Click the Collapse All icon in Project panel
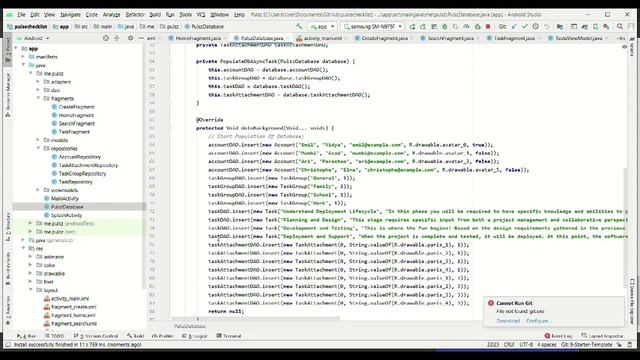 pos(117,38)
